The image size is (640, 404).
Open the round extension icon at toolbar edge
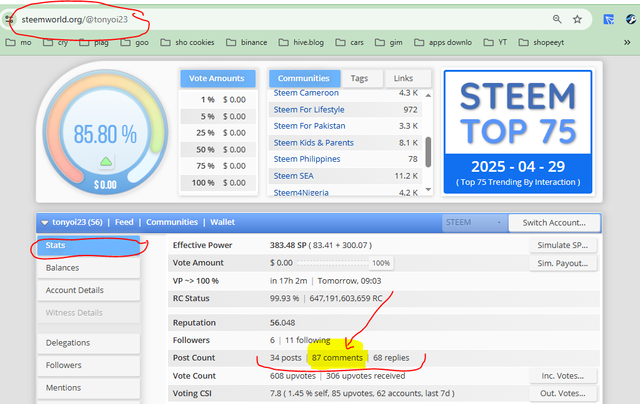coord(631,19)
